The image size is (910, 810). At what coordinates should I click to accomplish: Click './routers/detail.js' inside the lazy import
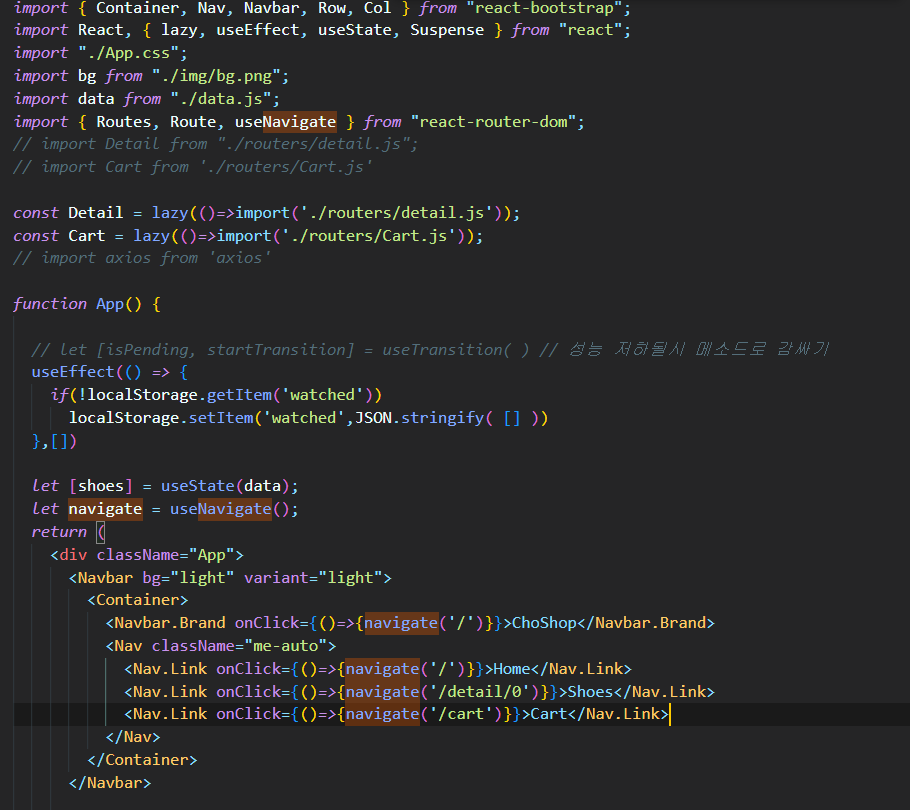396,213
